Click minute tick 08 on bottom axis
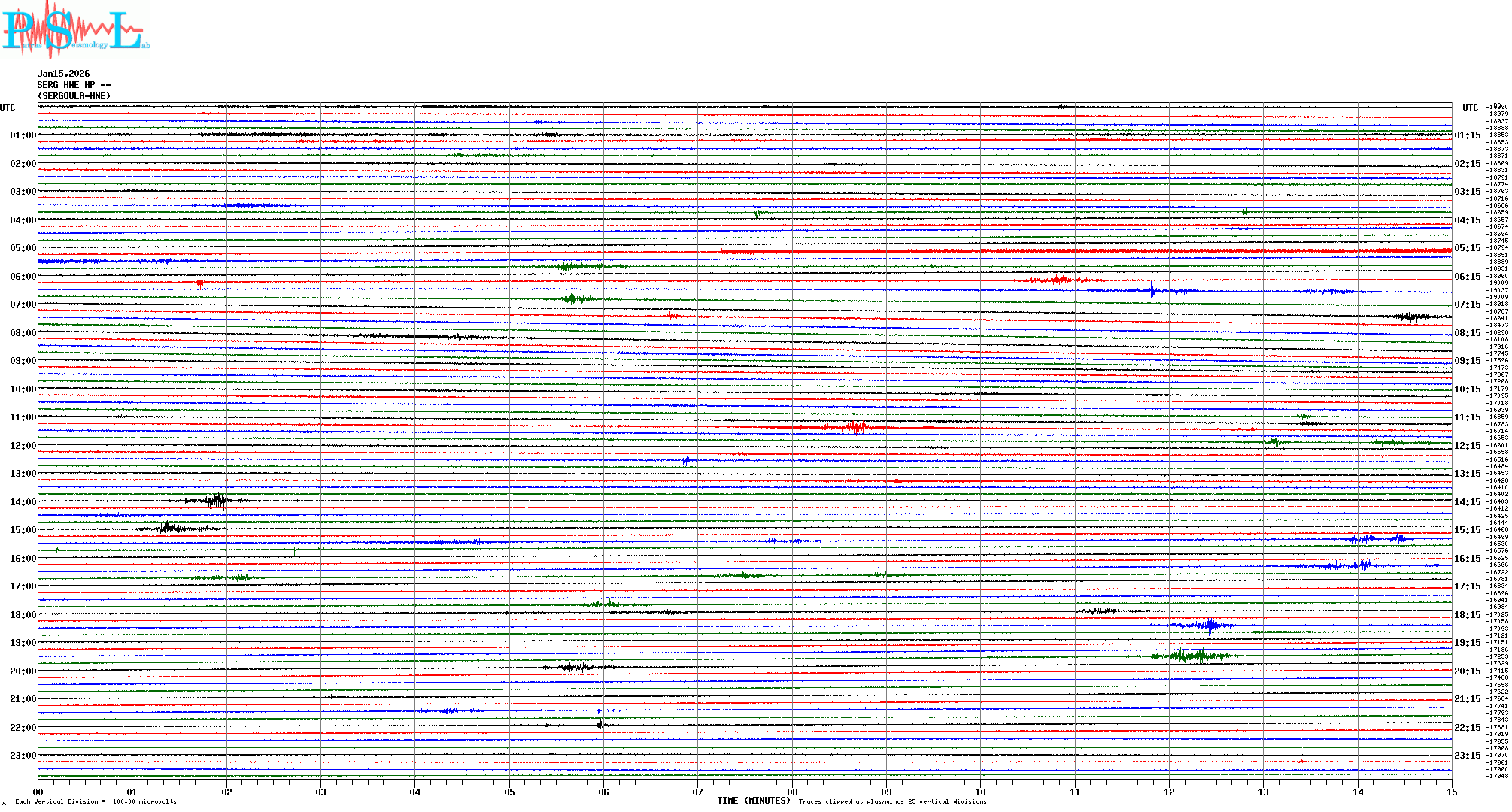This screenshot has height=812, width=1512. point(792,792)
